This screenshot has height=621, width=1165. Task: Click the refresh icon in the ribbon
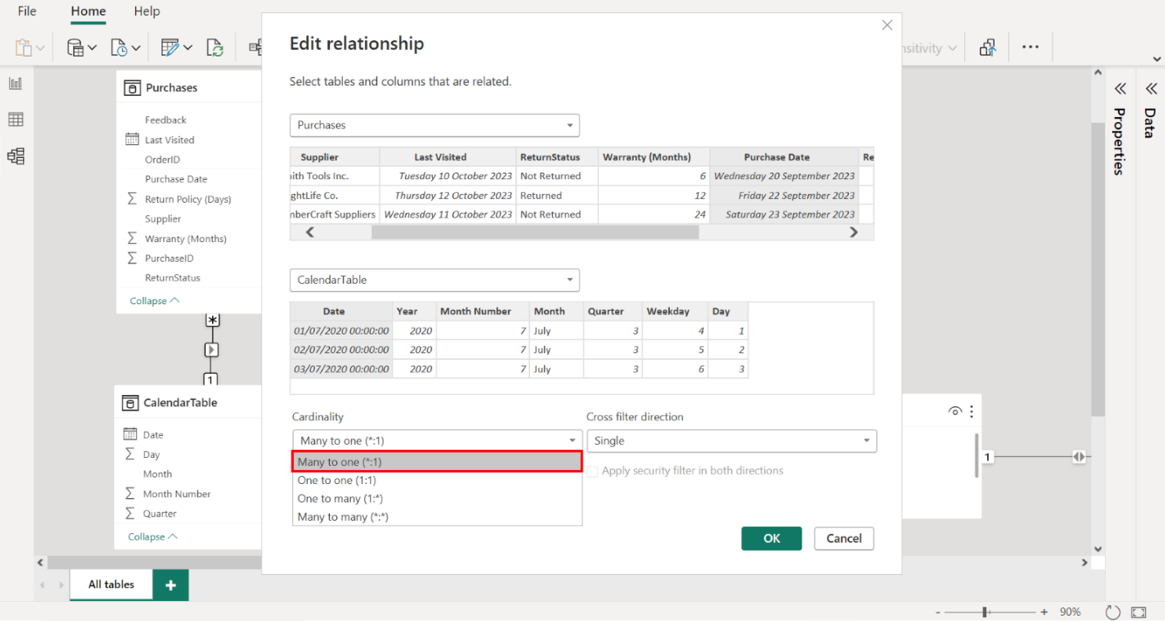(215, 47)
